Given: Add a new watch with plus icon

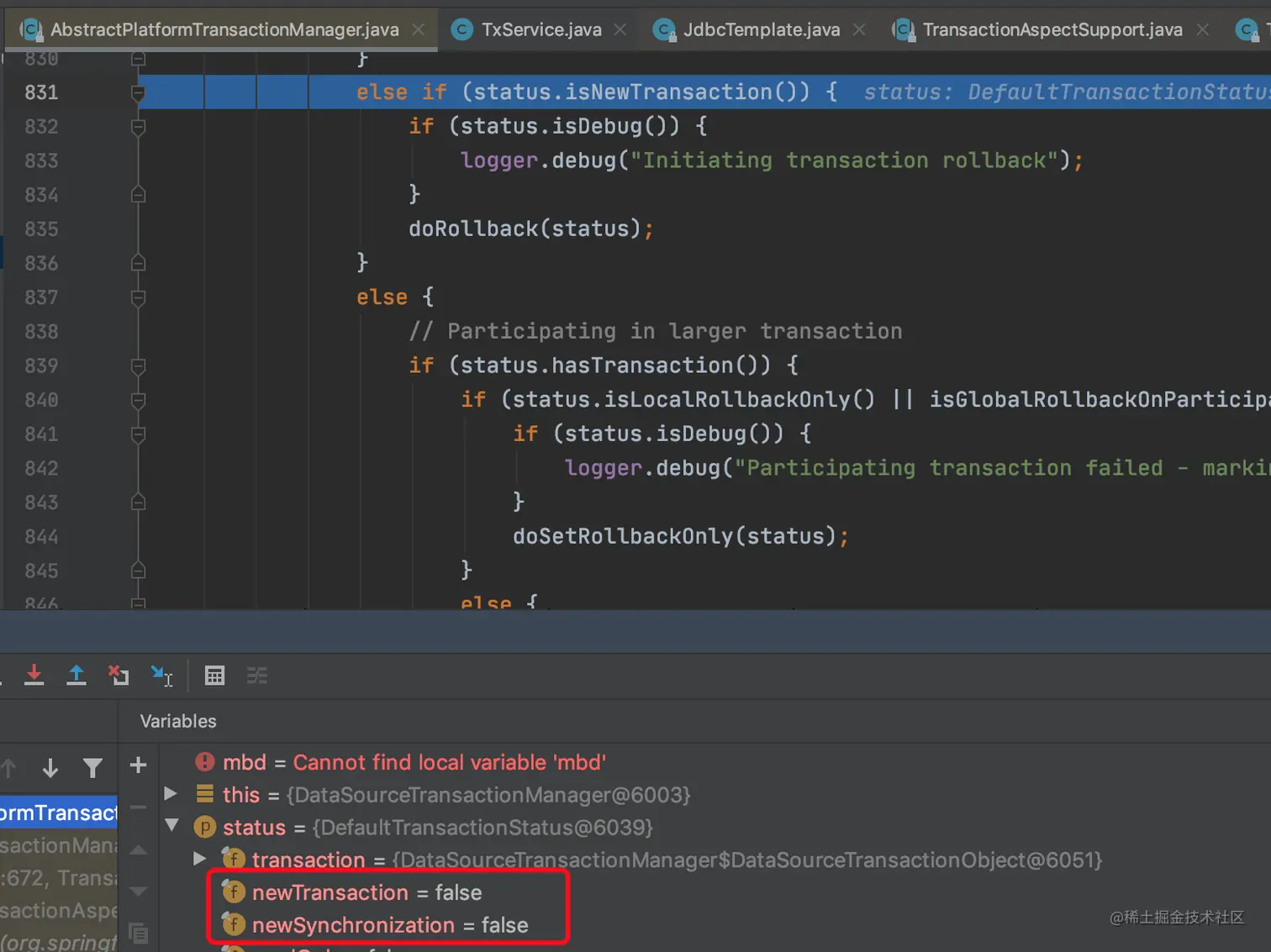Looking at the screenshot, I should (139, 765).
